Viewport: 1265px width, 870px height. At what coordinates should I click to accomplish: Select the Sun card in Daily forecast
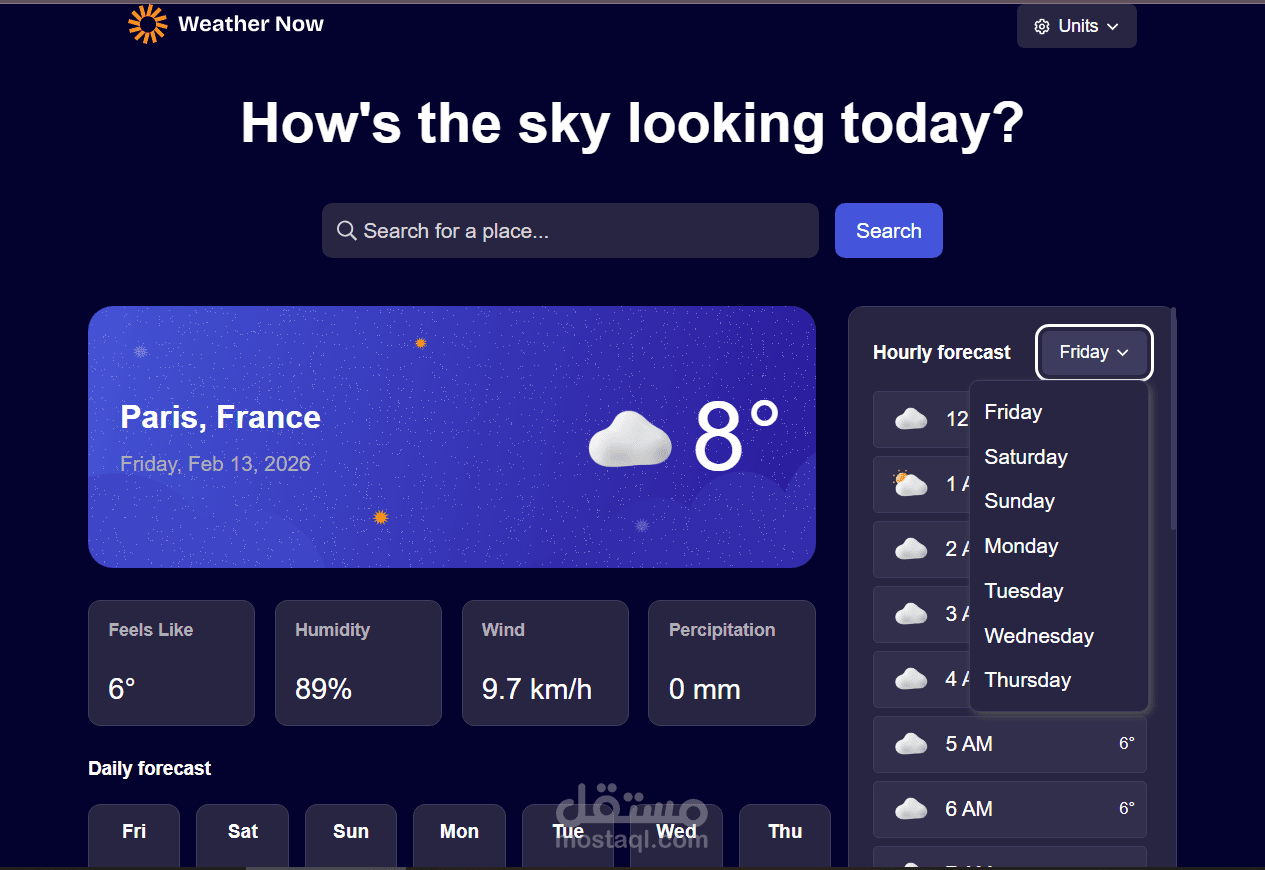[x=350, y=835]
